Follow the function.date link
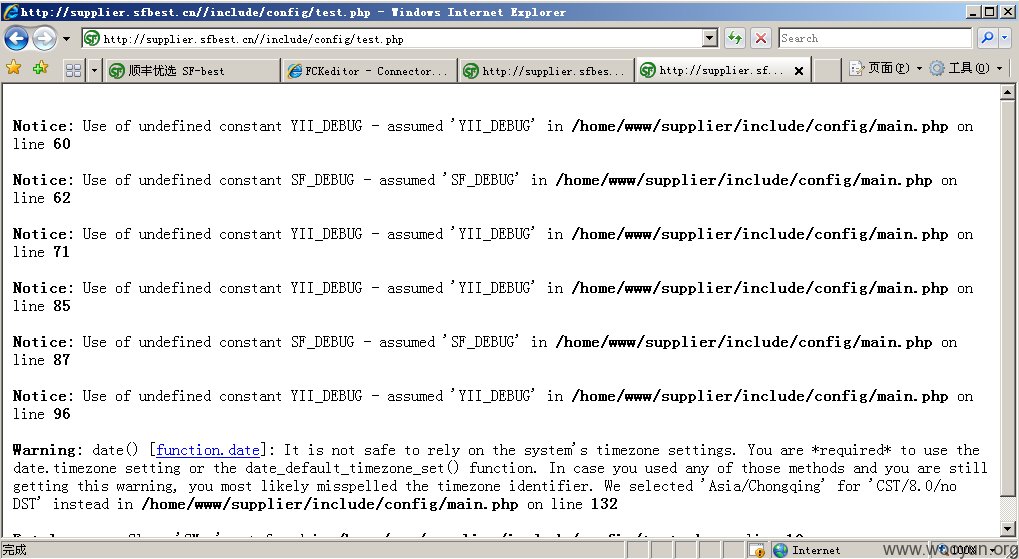Viewport: 1019px width, 559px height. pos(207,450)
